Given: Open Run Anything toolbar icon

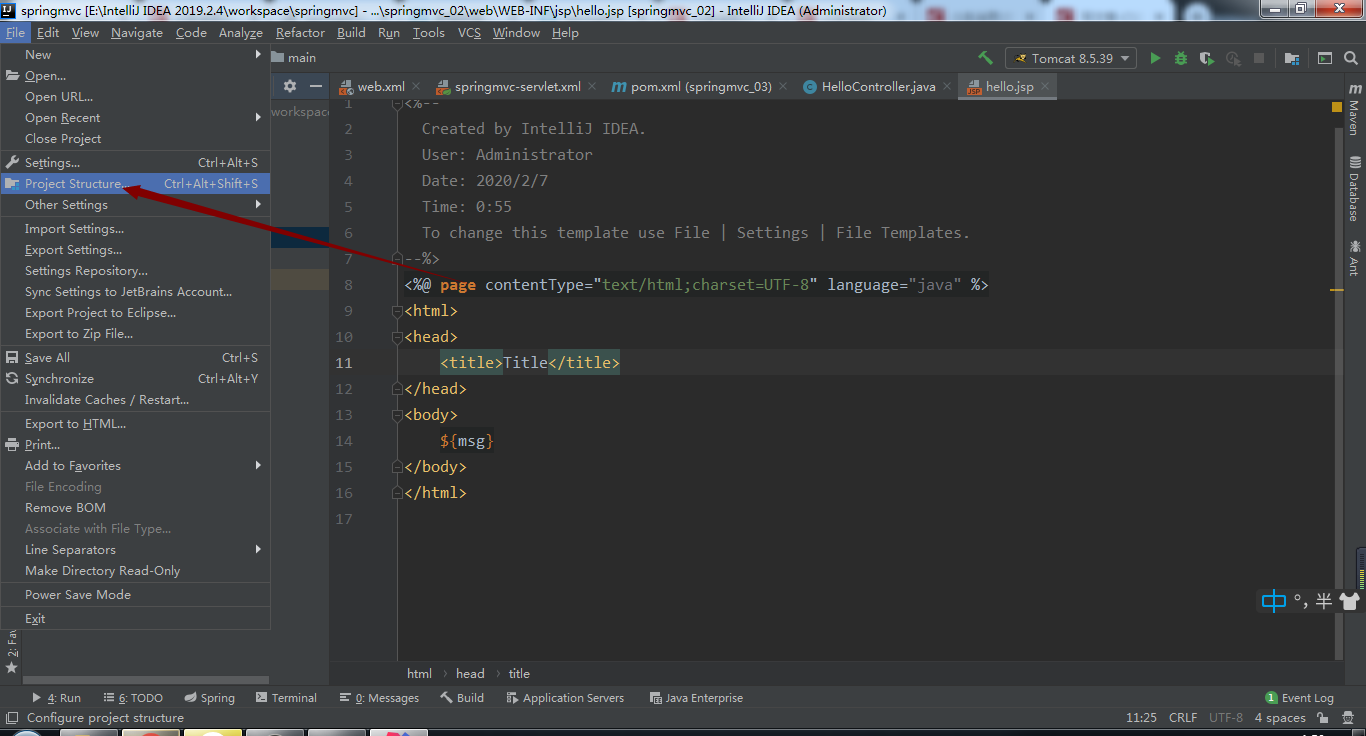Looking at the screenshot, I should tap(1324, 58).
